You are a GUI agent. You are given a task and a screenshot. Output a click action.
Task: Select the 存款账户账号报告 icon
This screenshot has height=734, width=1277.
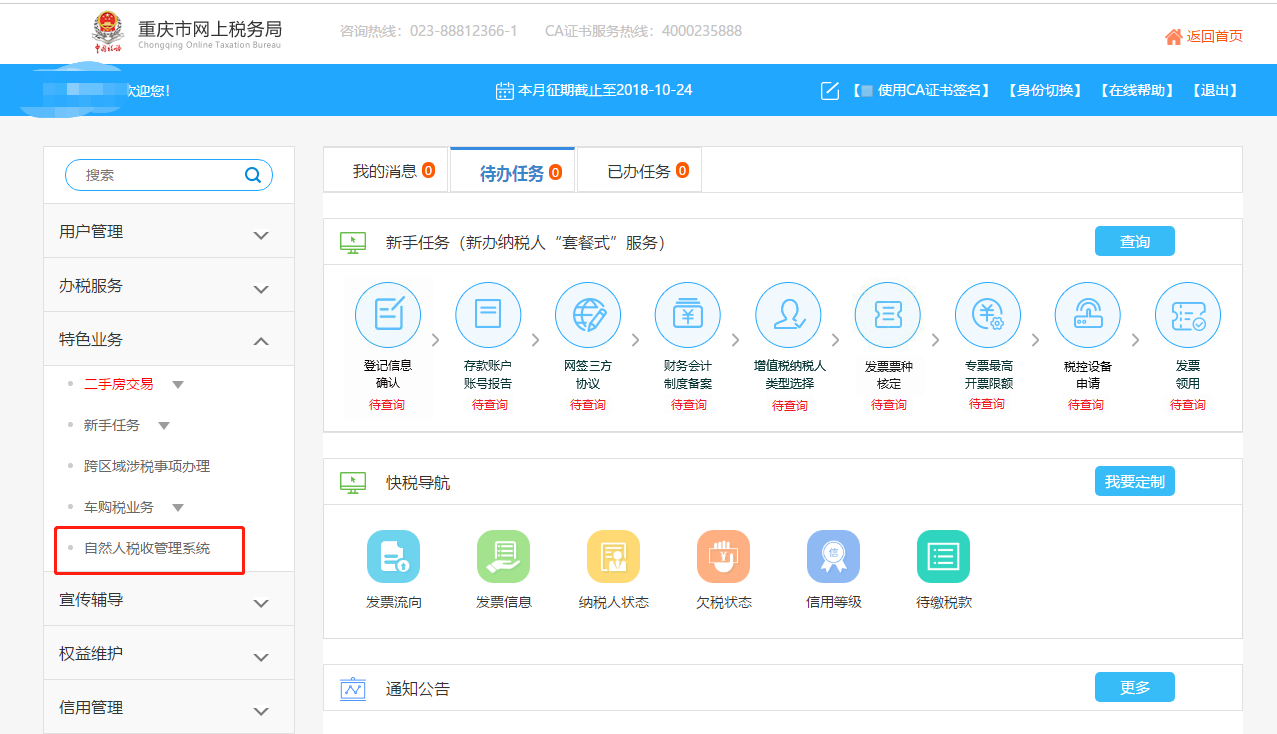pyautogui.click(x=488, y=314)
